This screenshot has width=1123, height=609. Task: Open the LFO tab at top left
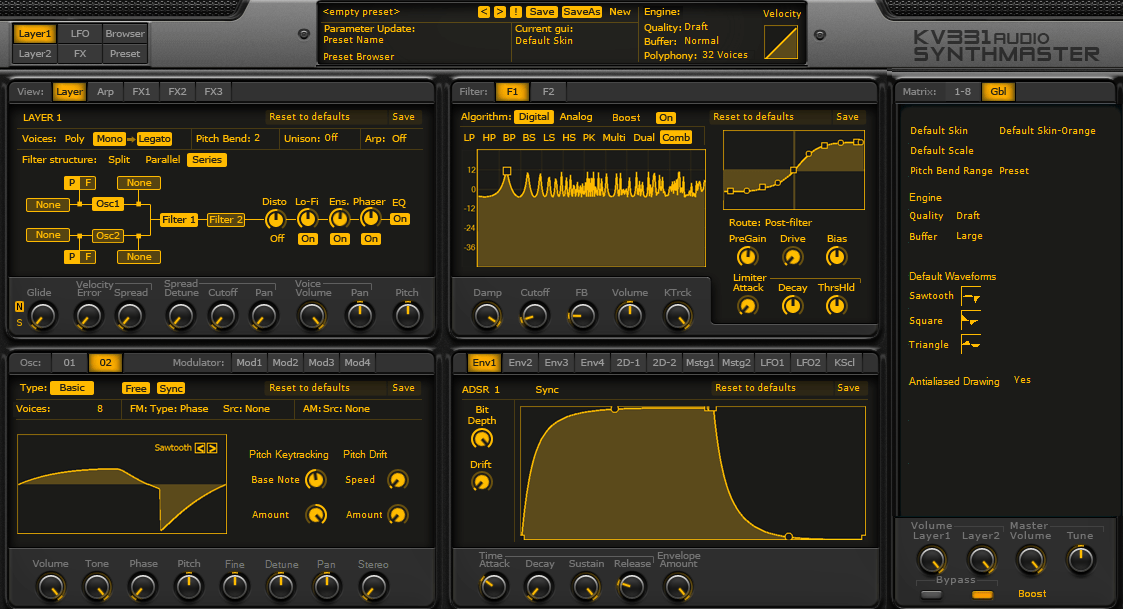[80, 34]
